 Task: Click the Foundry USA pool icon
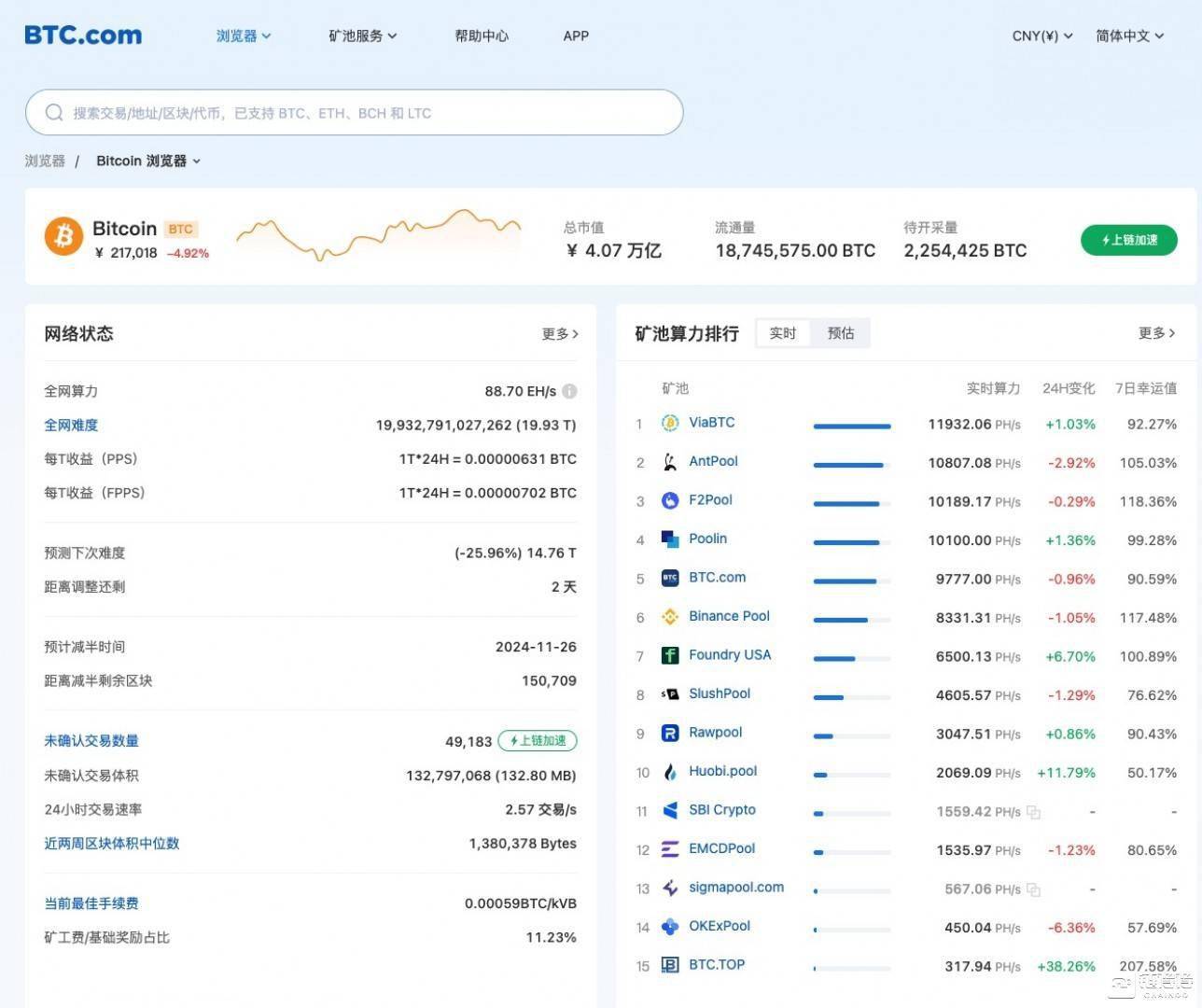670,655
